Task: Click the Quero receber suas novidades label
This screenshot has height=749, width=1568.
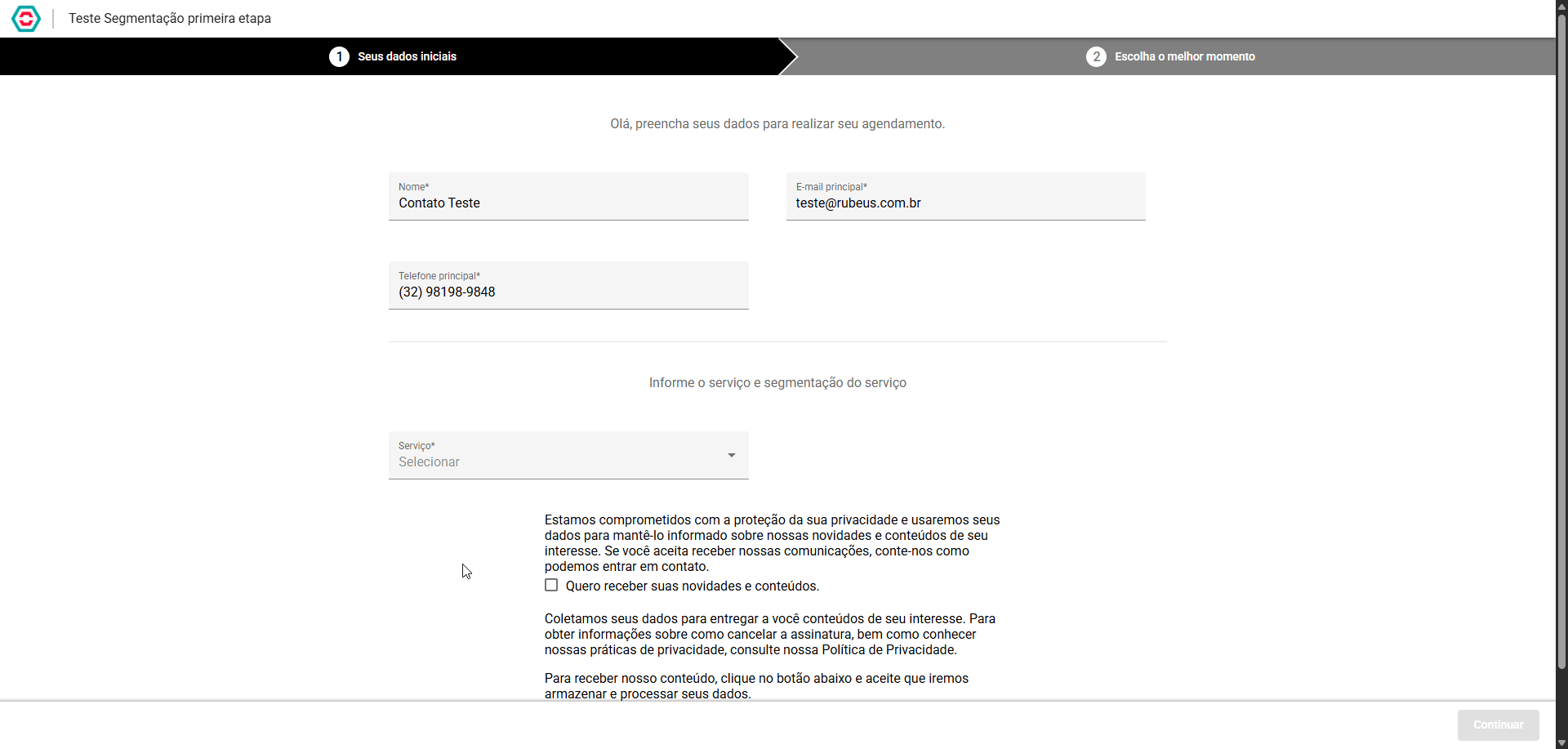Action: click(692, 586)
